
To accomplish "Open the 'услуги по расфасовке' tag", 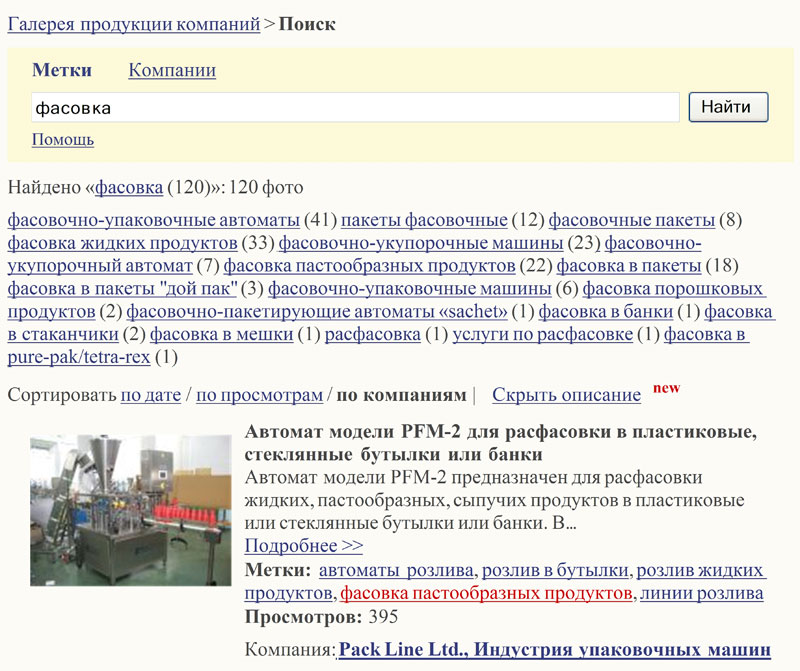I will [542, 335].
